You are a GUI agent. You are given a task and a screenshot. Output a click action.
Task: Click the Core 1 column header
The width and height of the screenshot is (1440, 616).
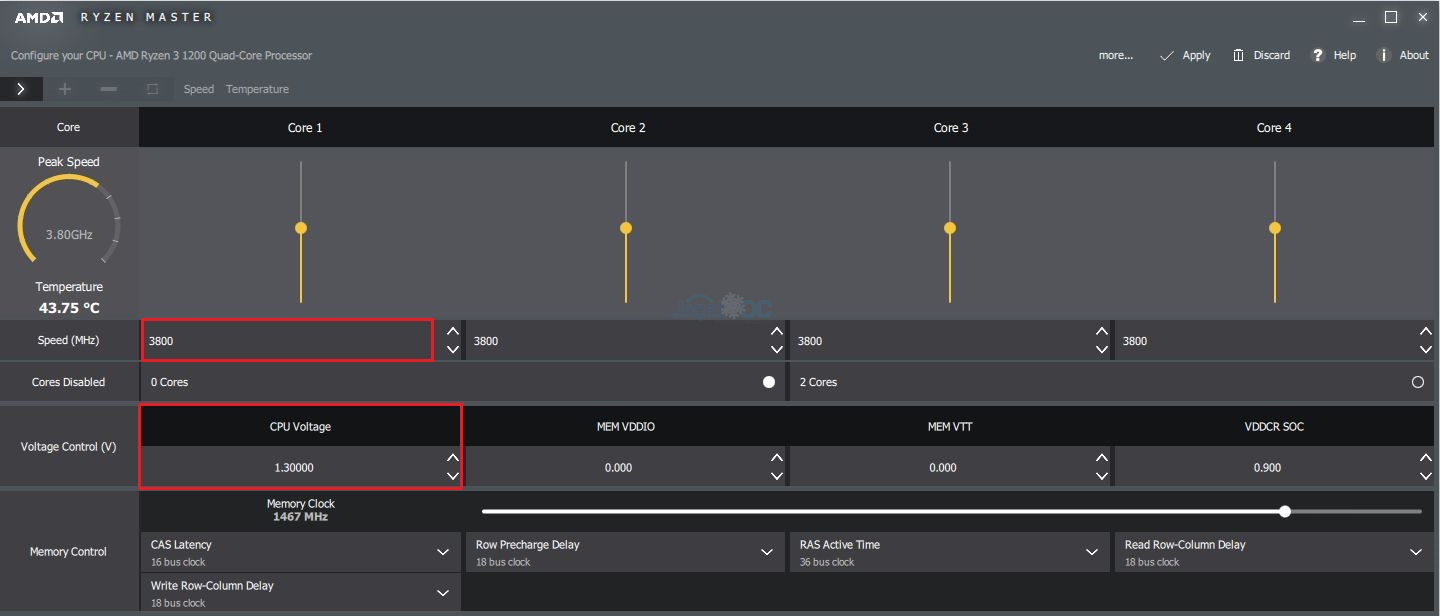coord(305,128)
